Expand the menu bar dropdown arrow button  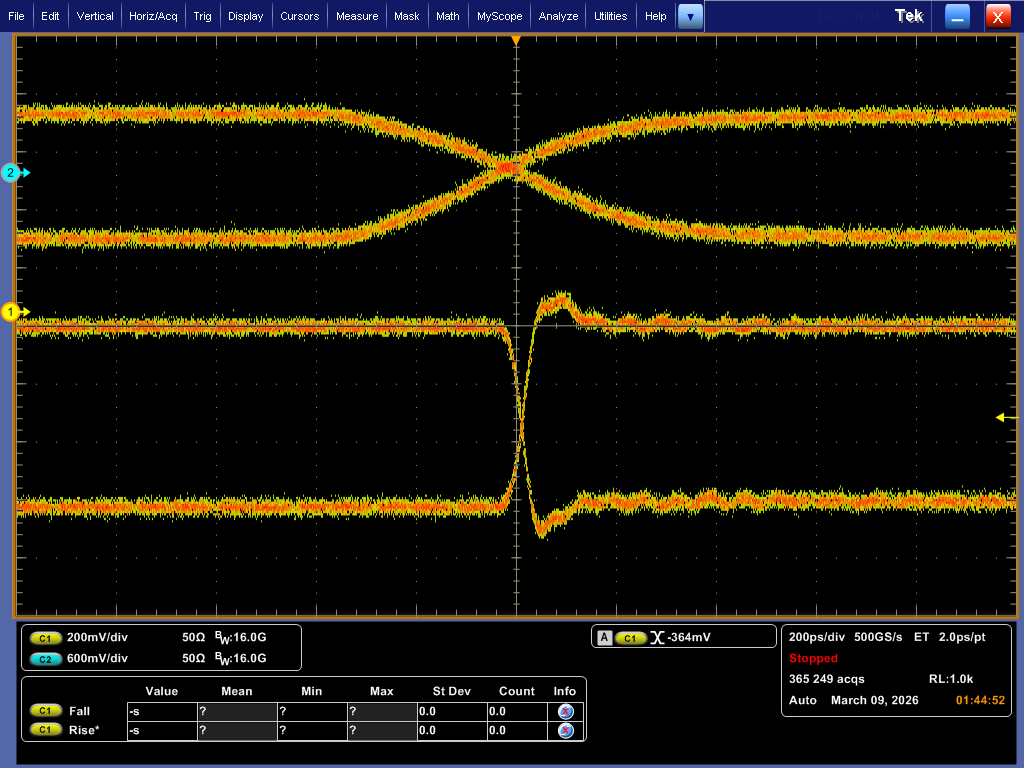pos(690,16)
